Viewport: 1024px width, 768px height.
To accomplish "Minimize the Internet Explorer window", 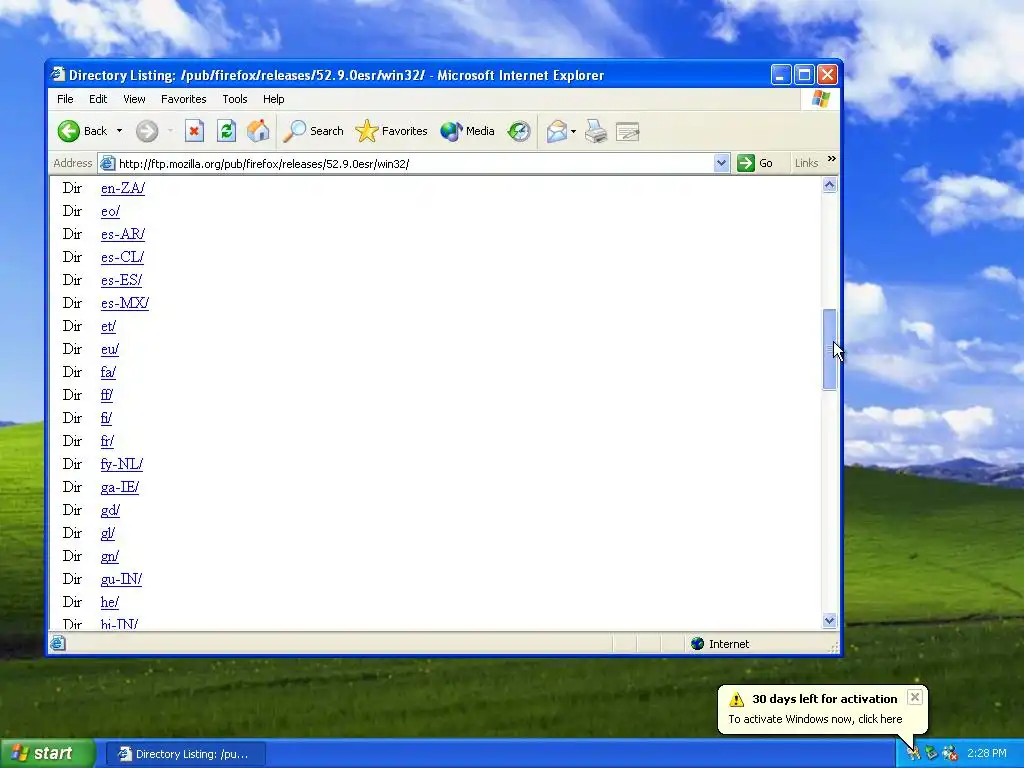I will [781, 74].
